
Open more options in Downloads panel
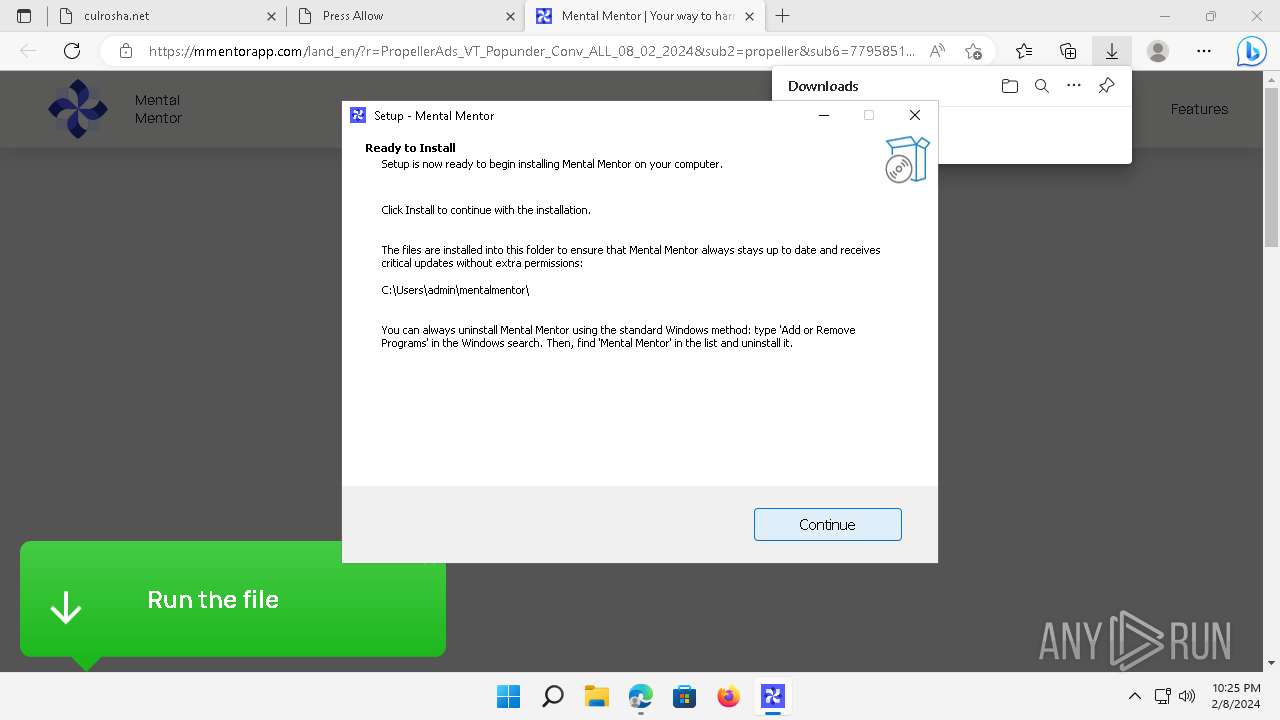[1073, 86]
